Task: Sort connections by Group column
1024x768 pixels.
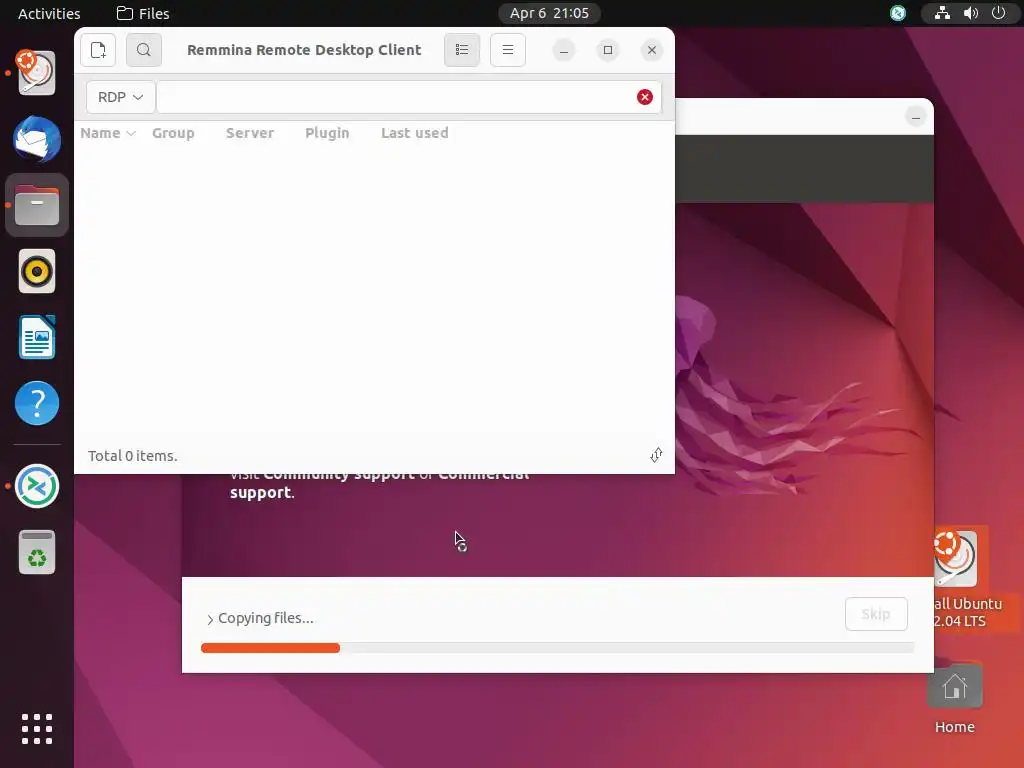Action: 173,133
